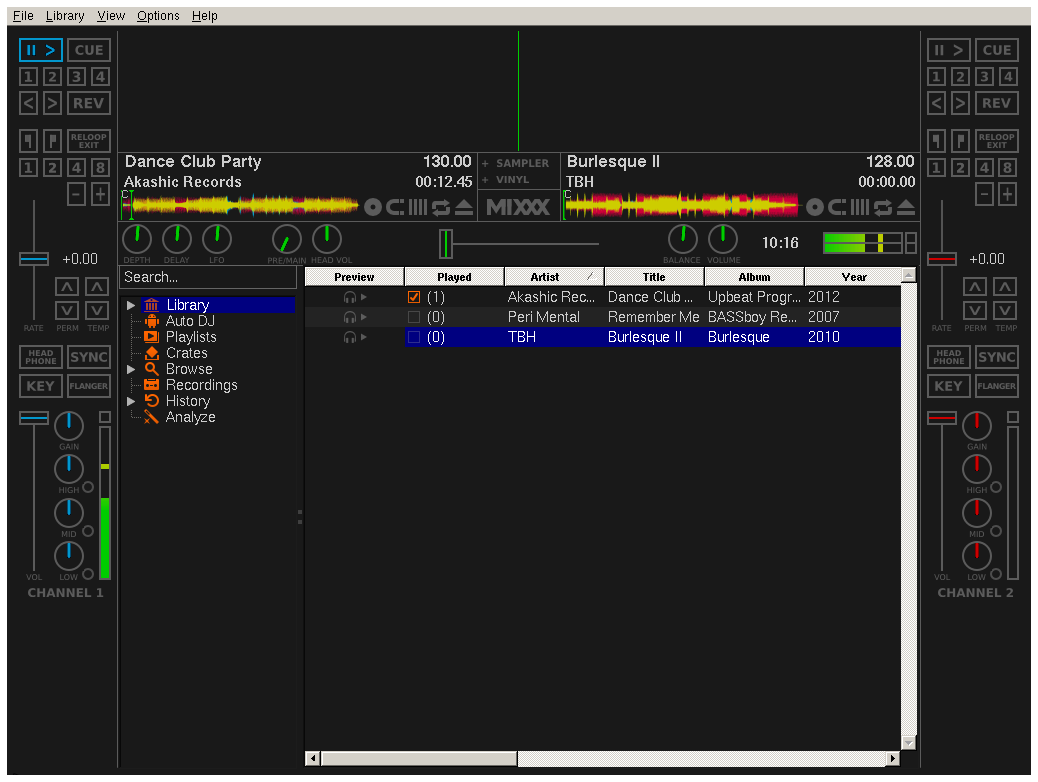Click the CUE button on deck 2

tap(996, 50)
